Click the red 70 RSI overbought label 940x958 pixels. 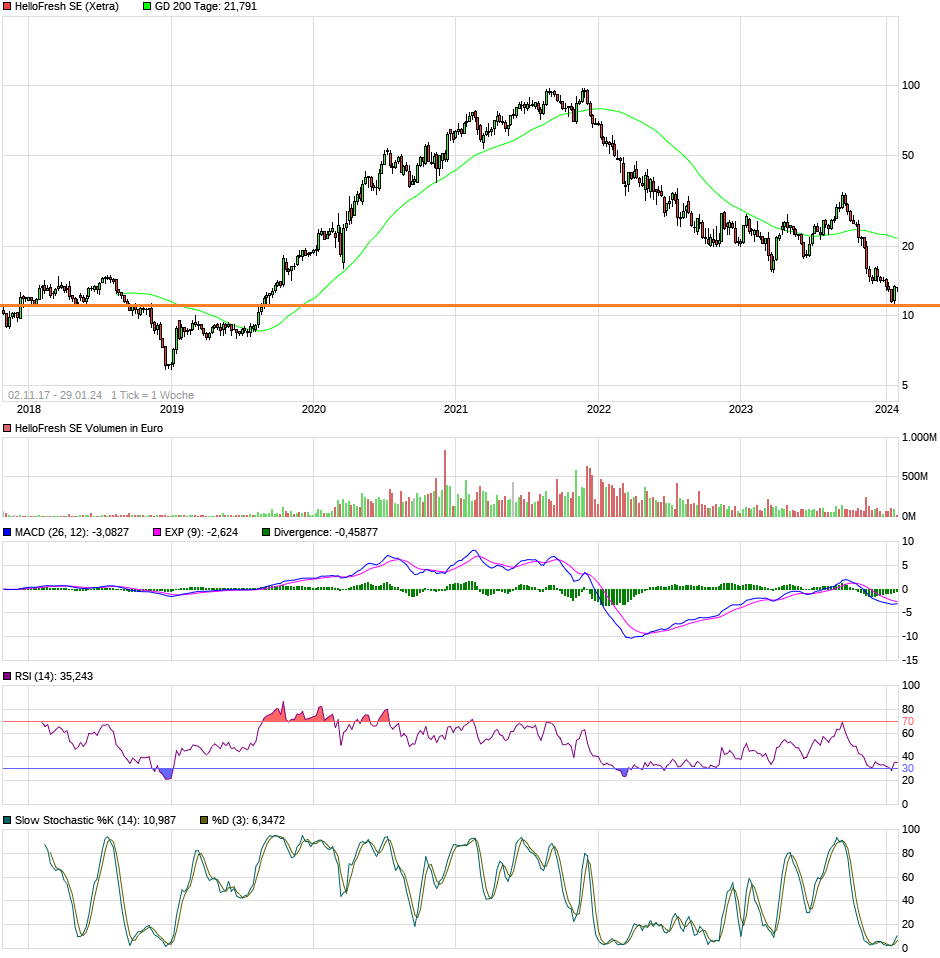[x=908, y=722]
